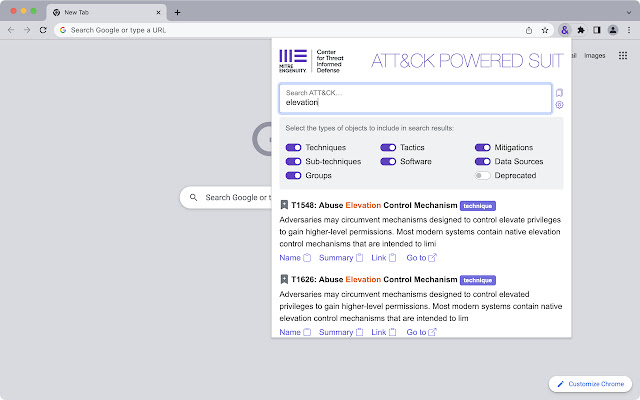Screen dimensions: 640x400
Task: Copy Name of T1548 result
Action: [295, 258]
